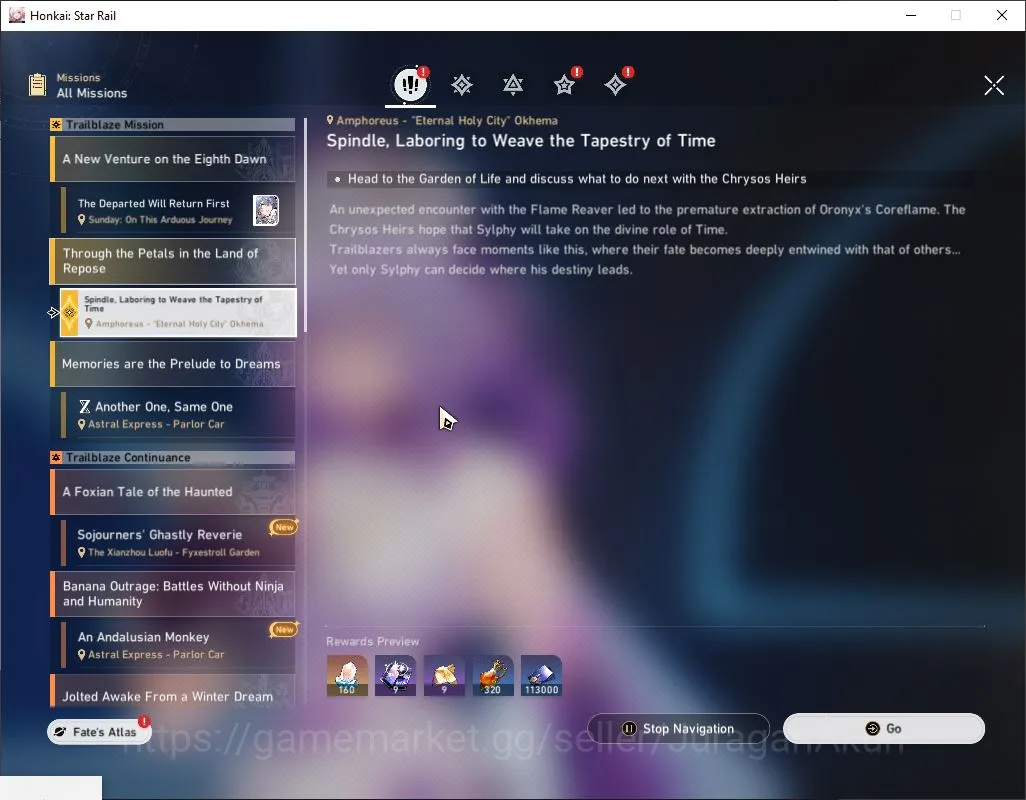Click the Amphoreus location pin in details
This screenshot has width=1026, height=800.
[330, 120]
